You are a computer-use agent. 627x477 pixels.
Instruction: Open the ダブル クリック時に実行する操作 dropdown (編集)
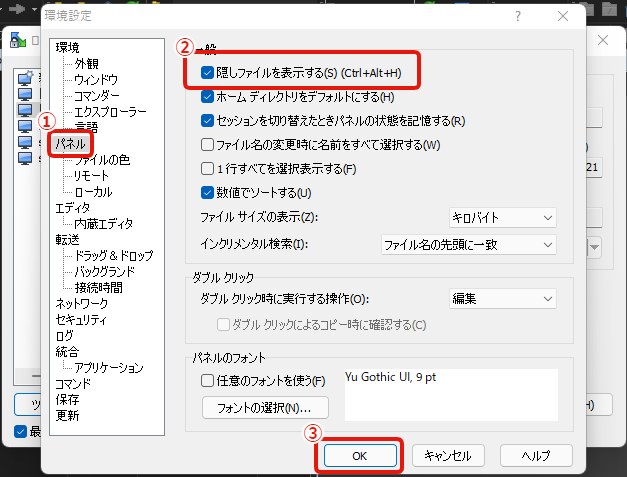[x=502, y=299]
